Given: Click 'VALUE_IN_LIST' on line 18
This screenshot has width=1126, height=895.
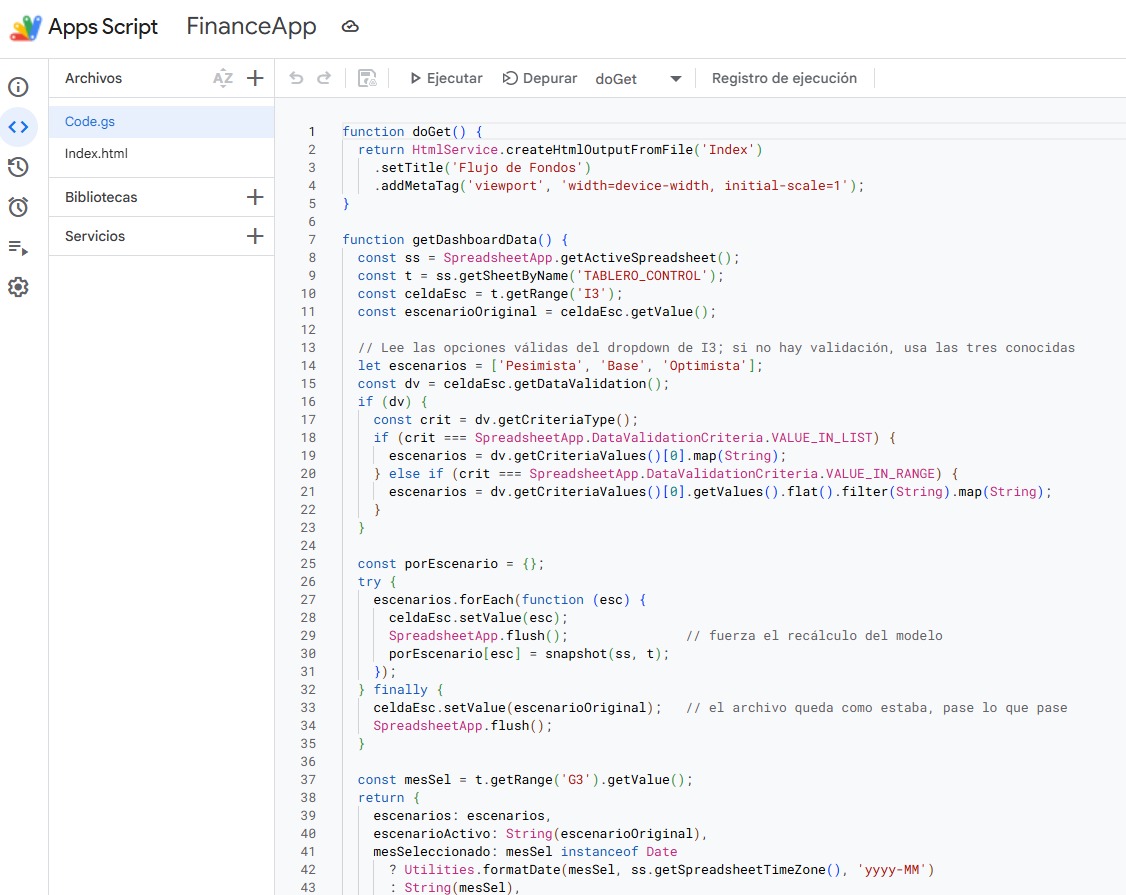Looking at the screenshot, I should point(822,437).
